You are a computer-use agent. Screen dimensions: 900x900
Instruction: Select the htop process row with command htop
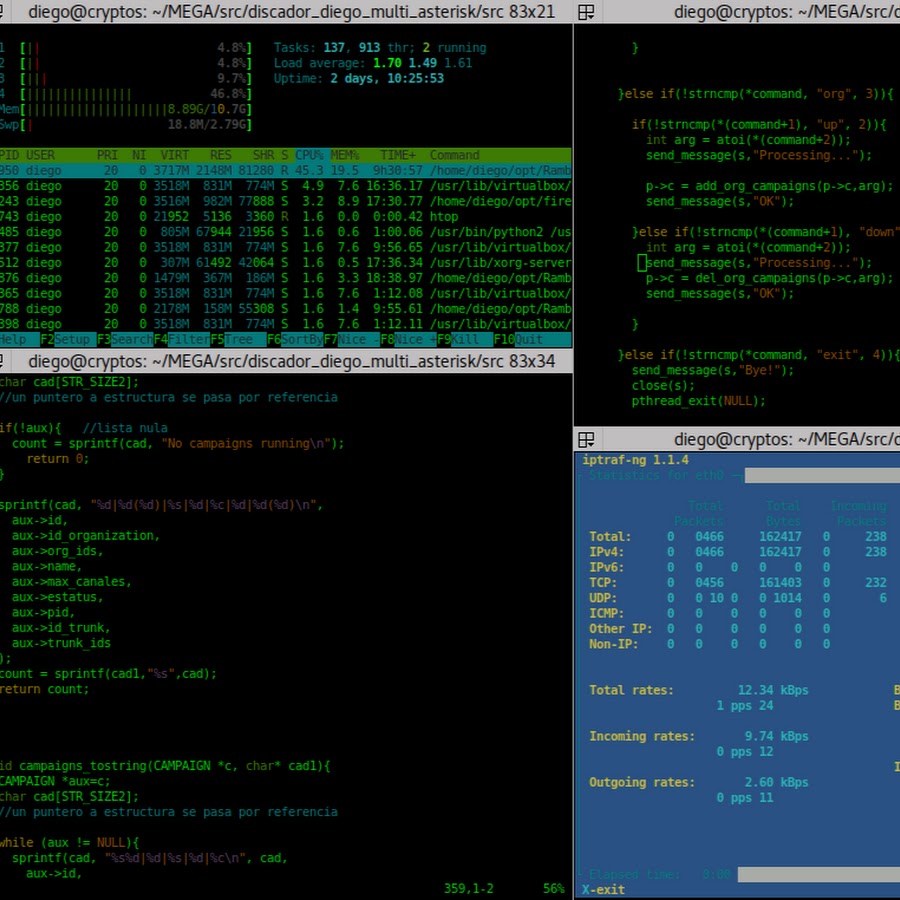pos(285,217)
